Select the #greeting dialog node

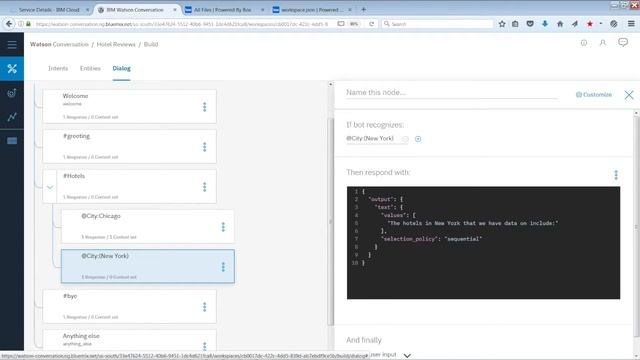129,146
